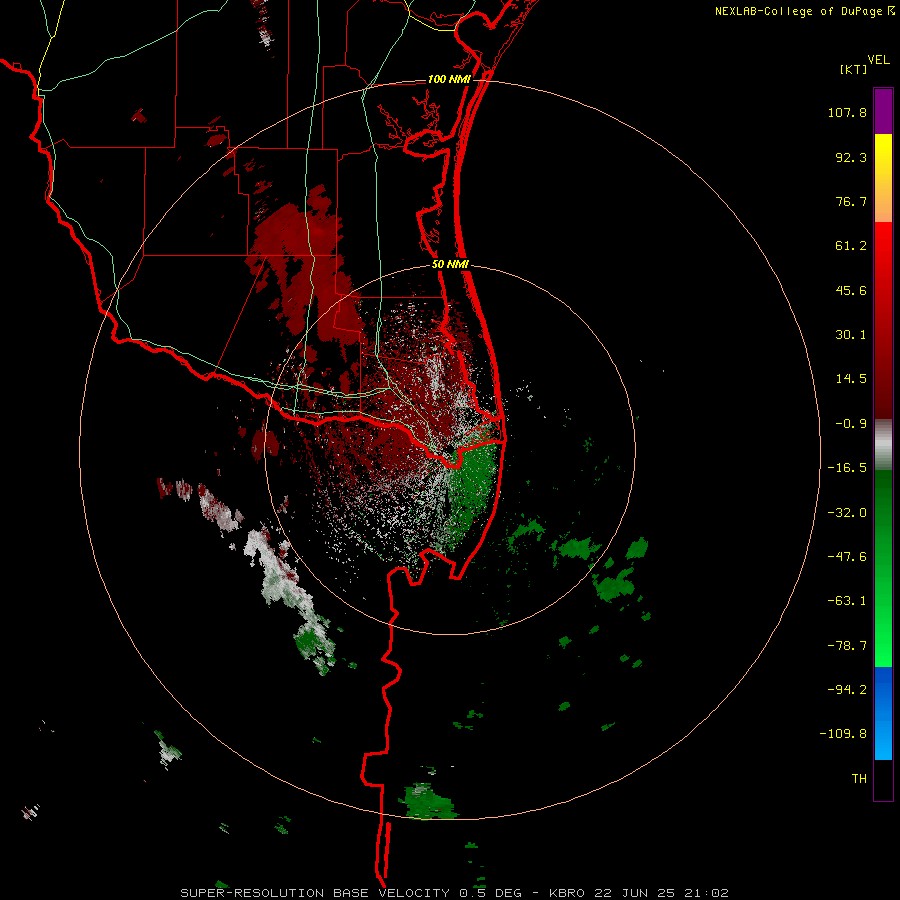Click the TH legend label

[x=859, y=779]
